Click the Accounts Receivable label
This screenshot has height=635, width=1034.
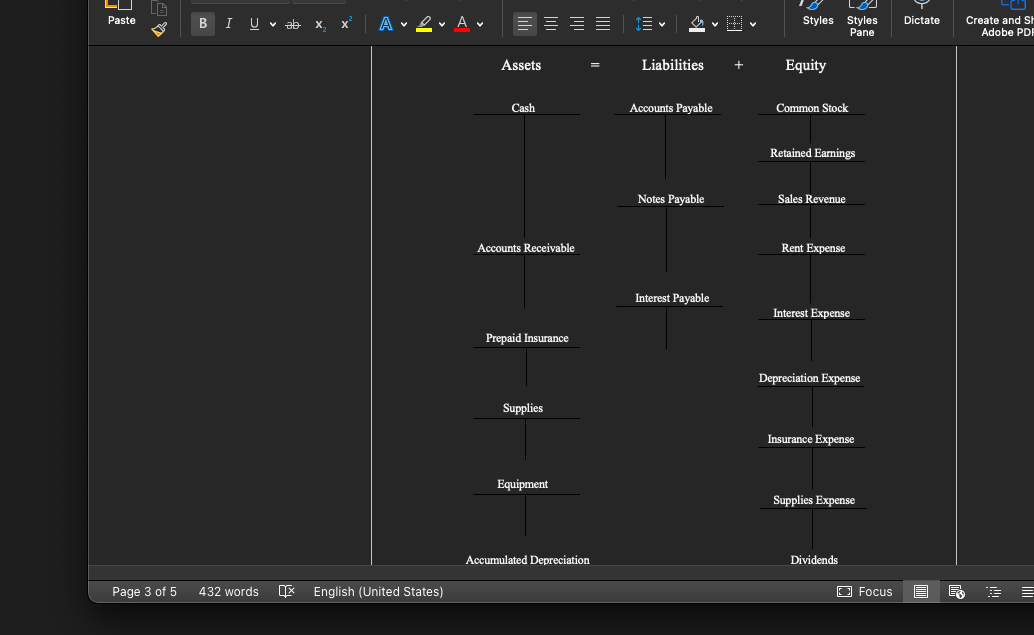526,248
